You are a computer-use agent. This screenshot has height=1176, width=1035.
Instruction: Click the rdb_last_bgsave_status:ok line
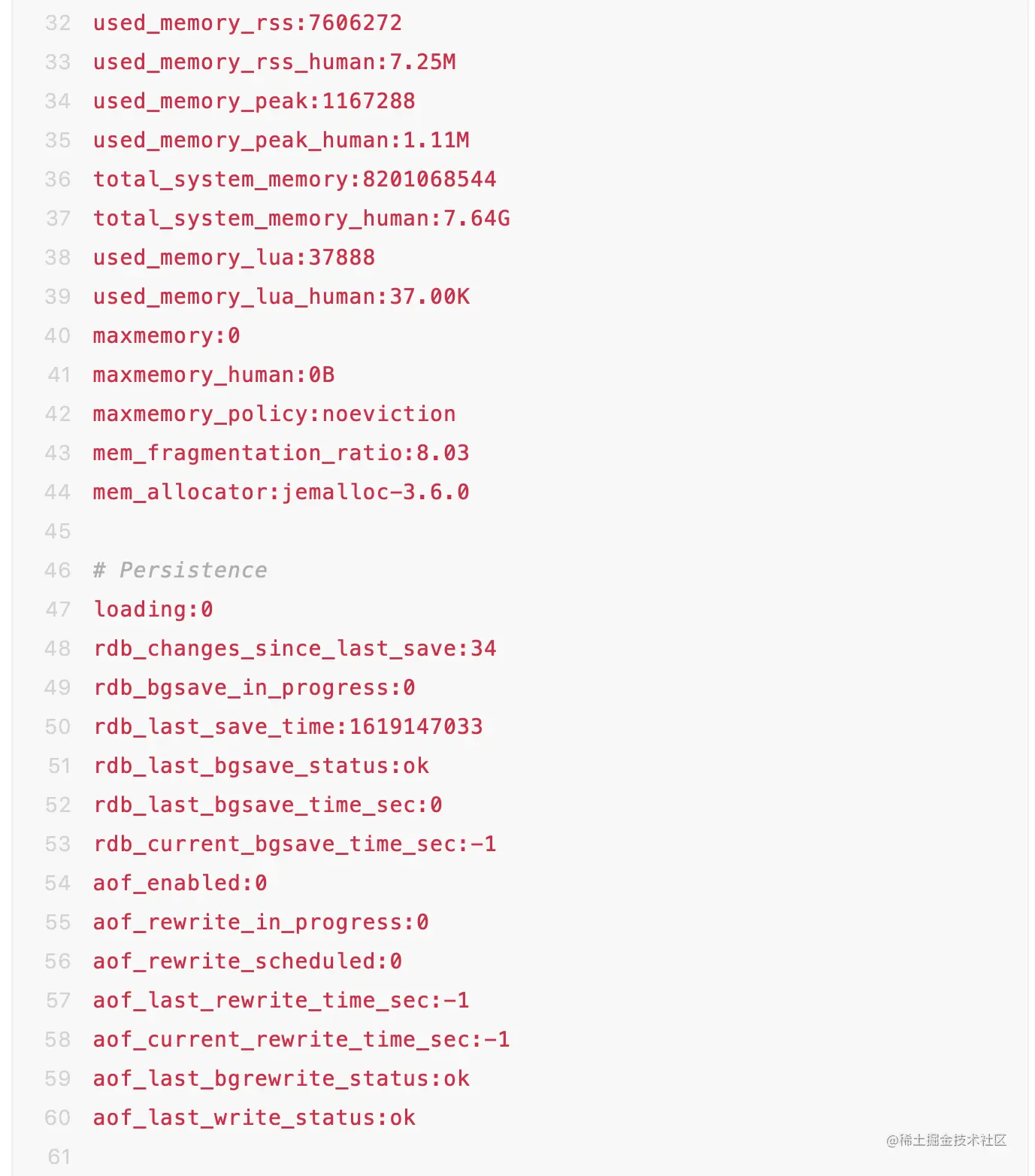tap(261, 766)
